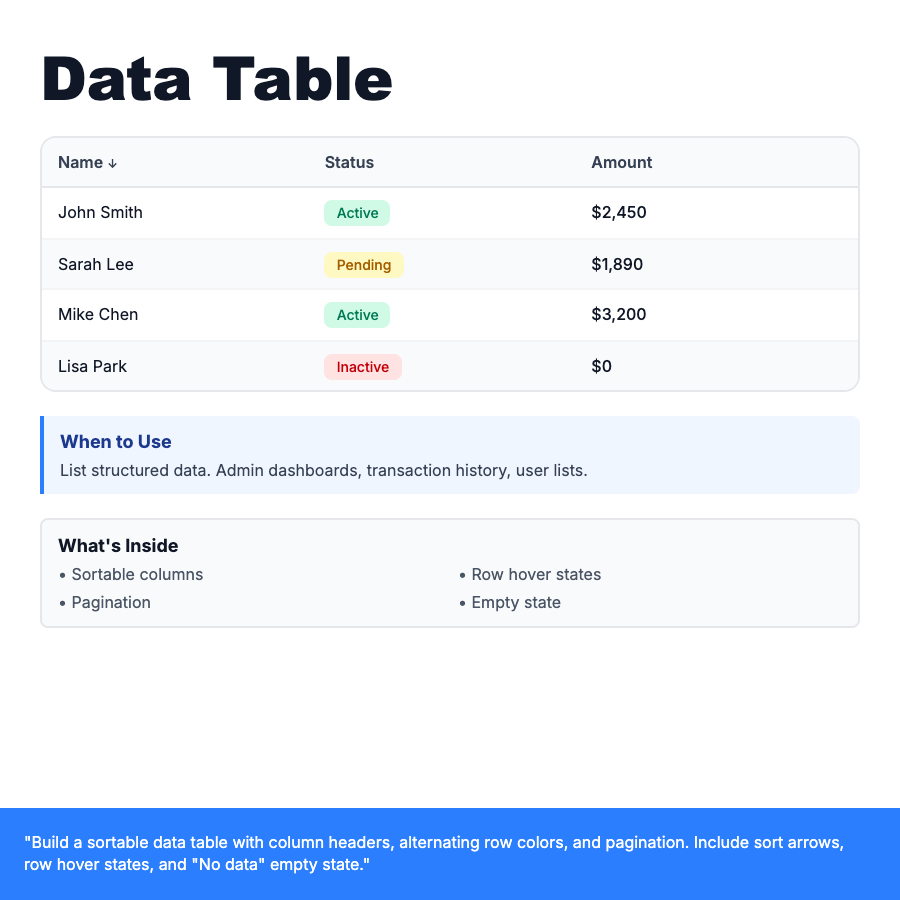The height and width of the screenshot is (900, 900).
Task: Click the Active badge for Mike Chen
Action: 357,314
